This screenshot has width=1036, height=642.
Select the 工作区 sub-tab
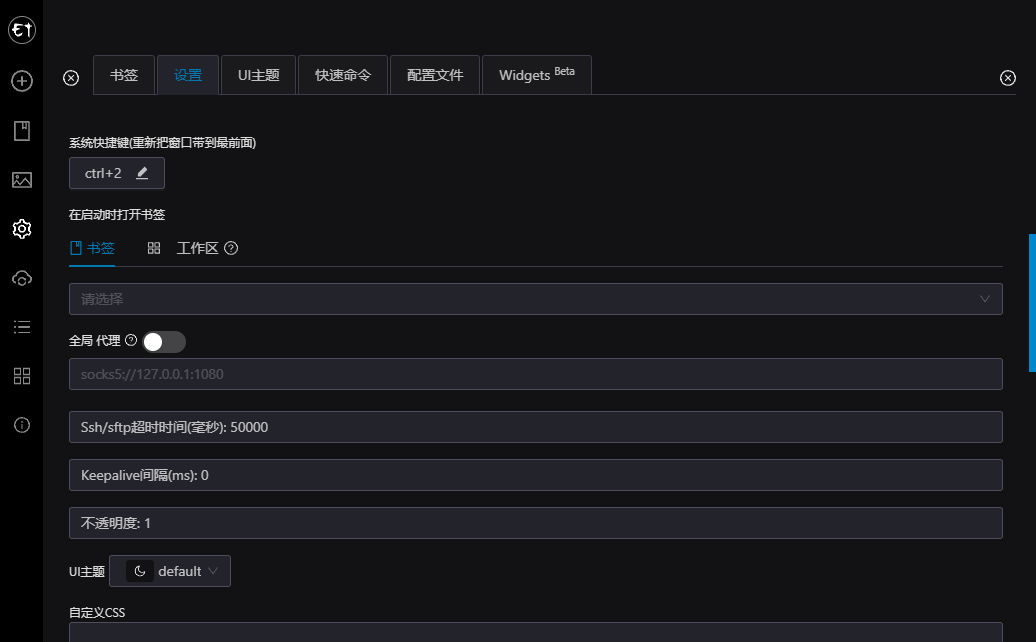197,248
